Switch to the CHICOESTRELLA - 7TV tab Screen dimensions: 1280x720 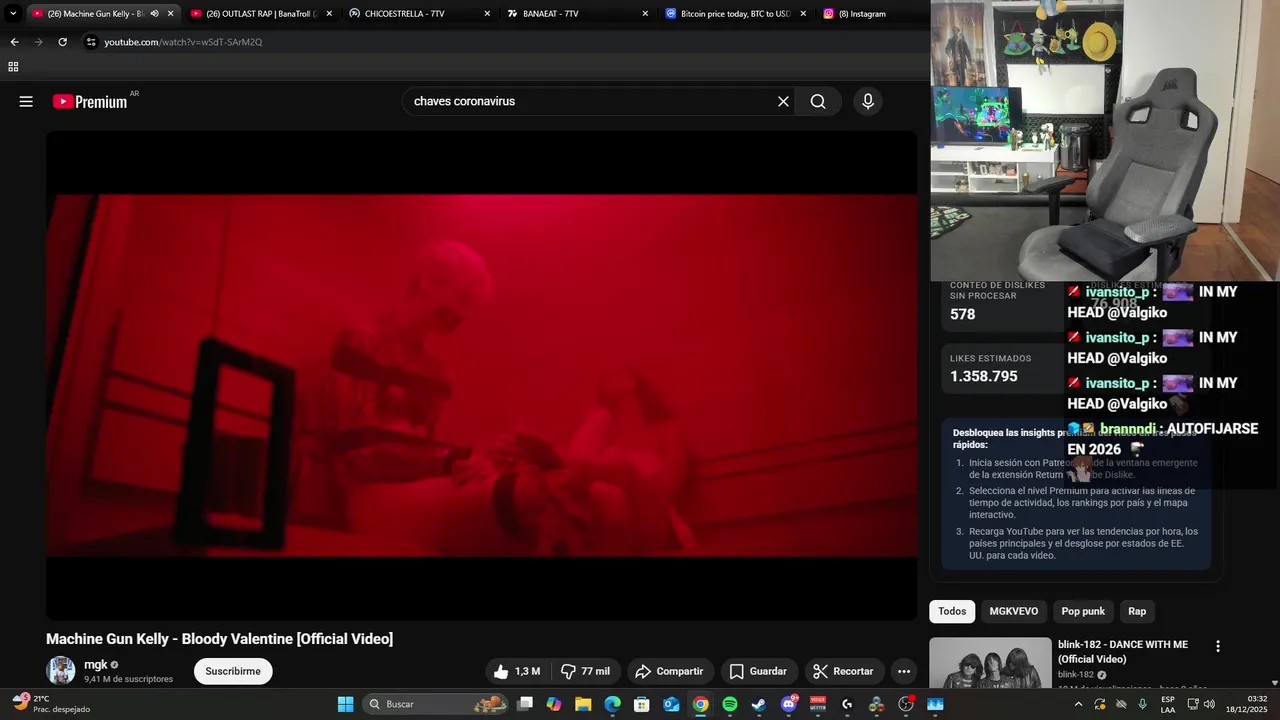(x=420, y=14)
